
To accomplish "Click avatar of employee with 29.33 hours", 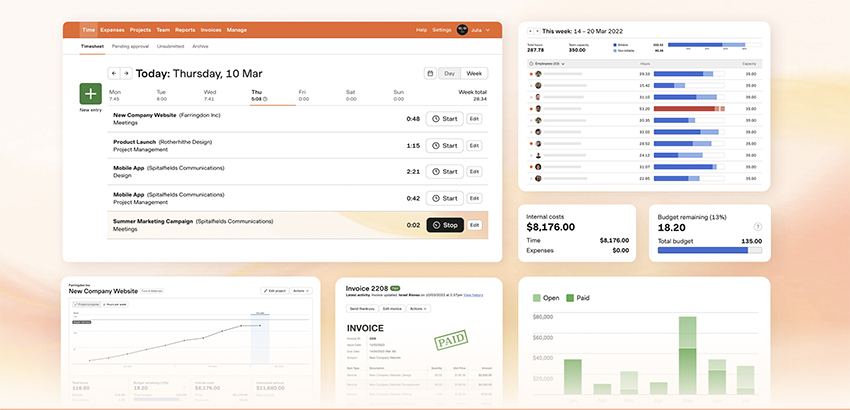I will pos(538,74).
